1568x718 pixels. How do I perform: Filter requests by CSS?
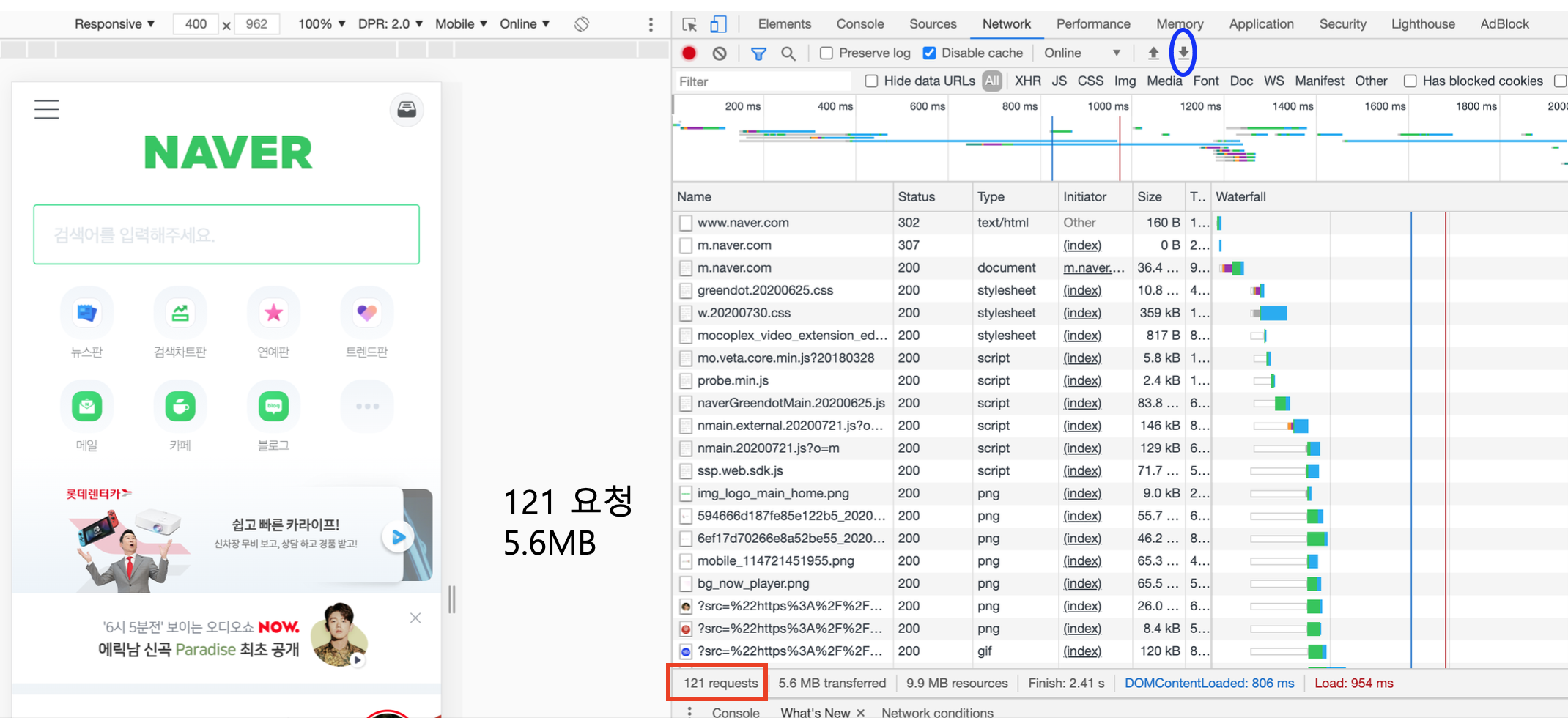pos(1090,81)
